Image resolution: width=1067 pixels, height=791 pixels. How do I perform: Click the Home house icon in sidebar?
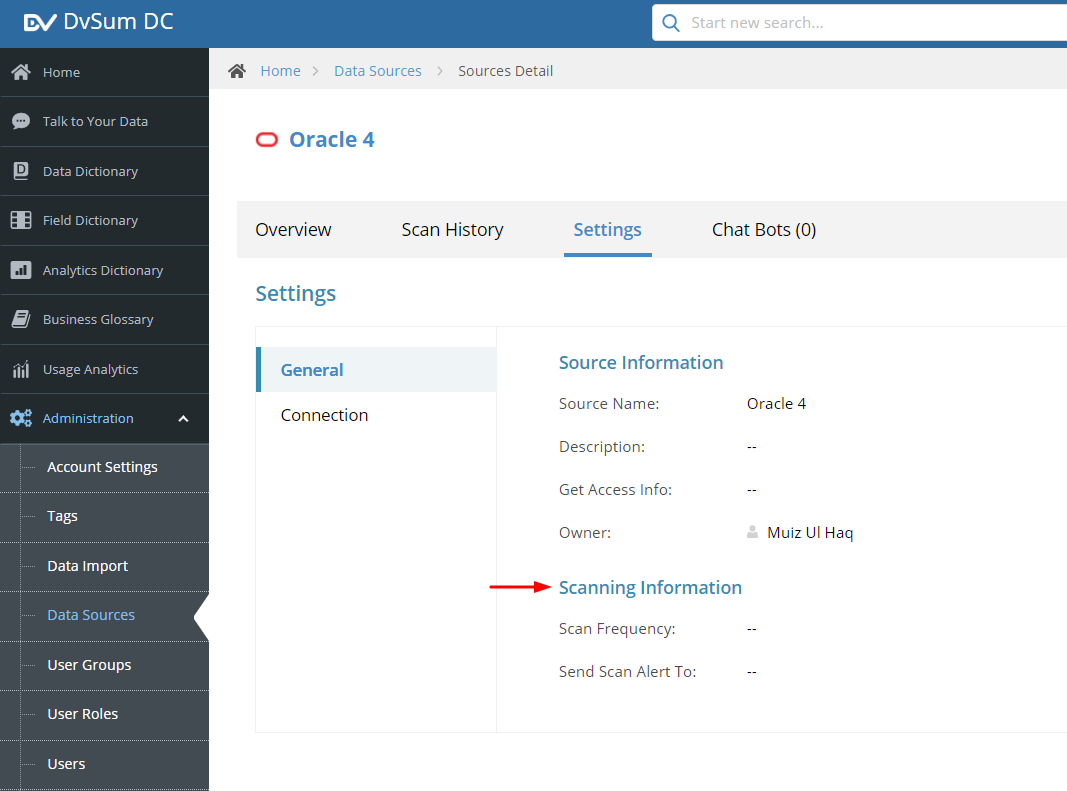coord(21,72)
